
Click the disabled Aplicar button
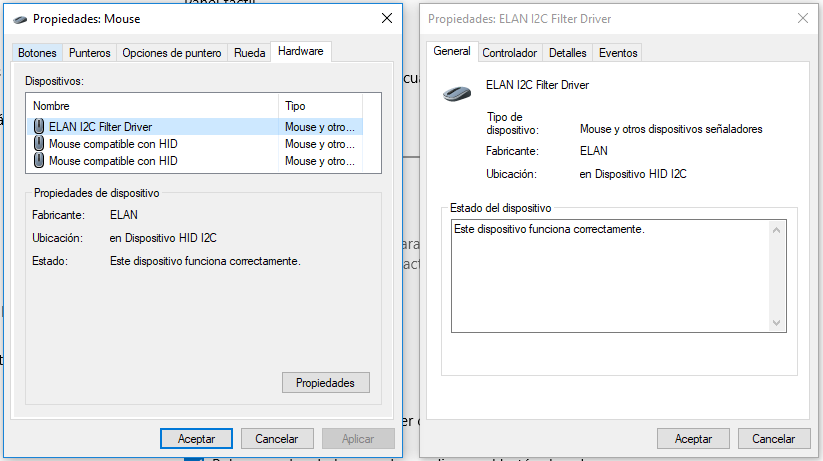(358, 438)
